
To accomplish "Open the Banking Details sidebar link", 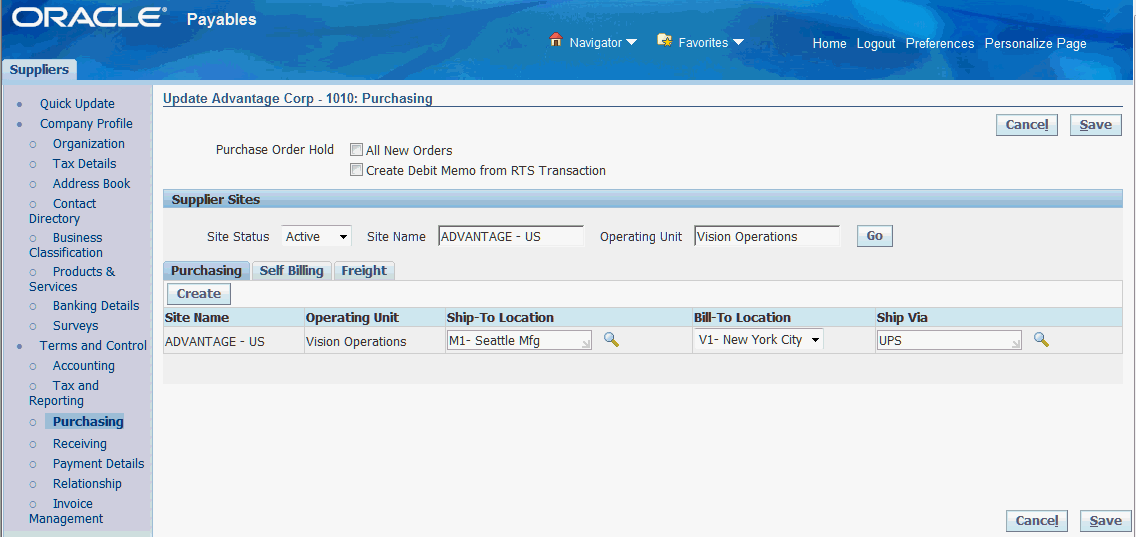I will [x=96, y=306].
